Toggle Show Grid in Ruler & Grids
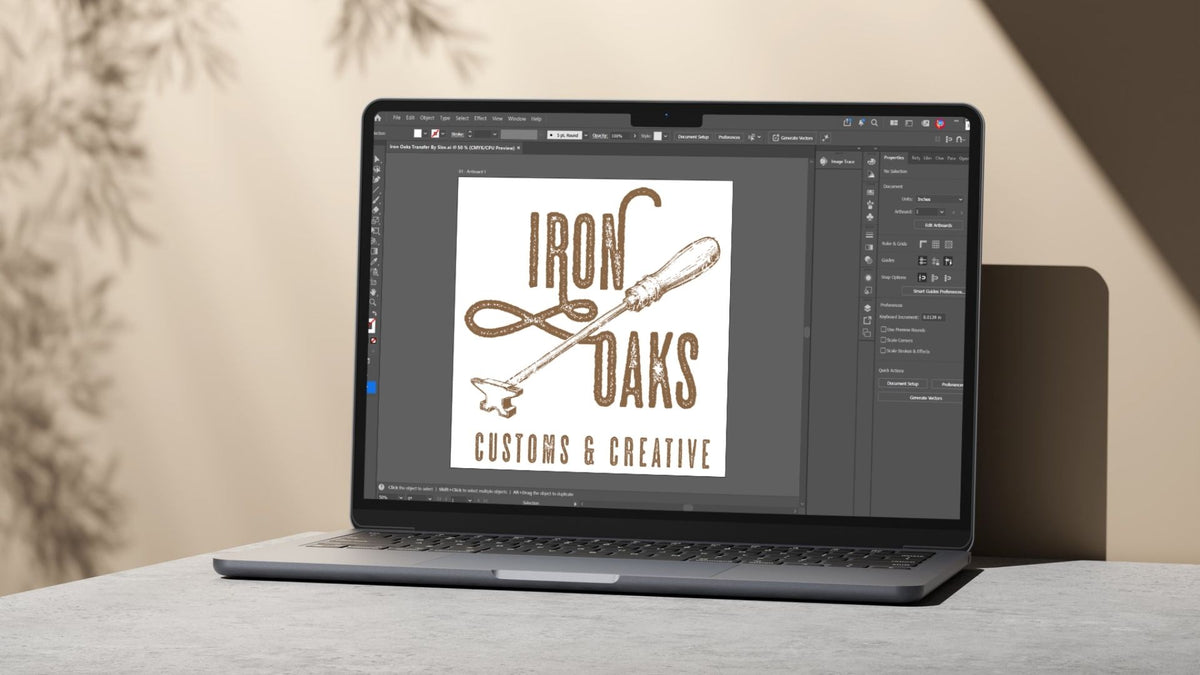Image resolution: width=1200 pixels, height=675 pixels. (x=935, y=244)
